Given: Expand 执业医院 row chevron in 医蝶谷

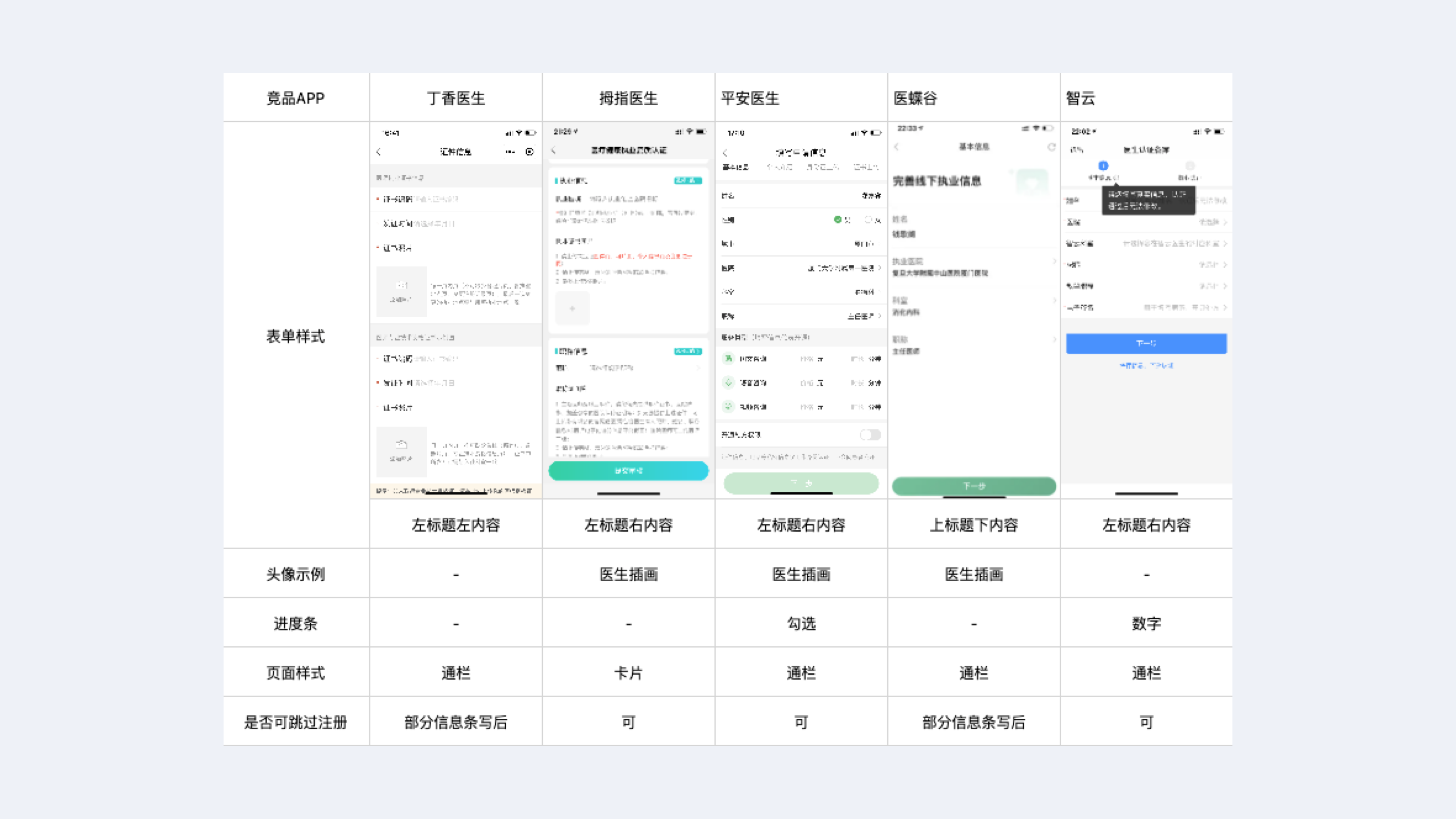Looking at the screenshot, I should 1054,261.
